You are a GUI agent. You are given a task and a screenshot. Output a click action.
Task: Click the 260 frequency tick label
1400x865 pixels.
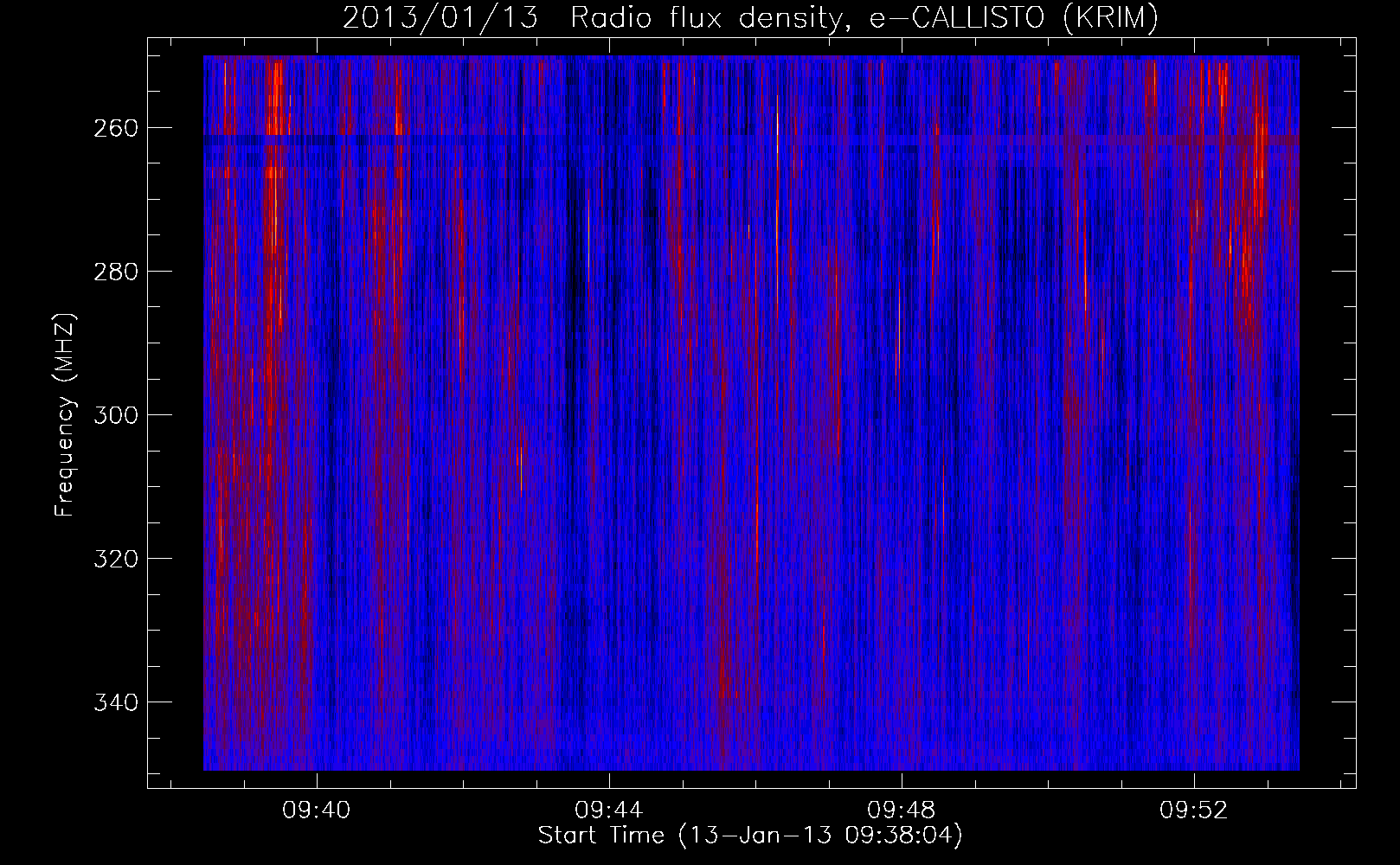point(114,128)
